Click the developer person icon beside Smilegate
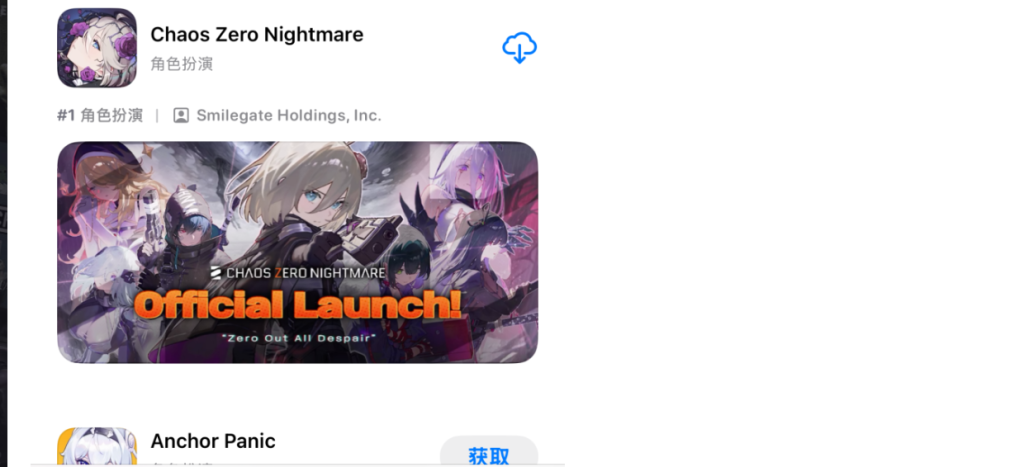Screen dimensions: 1024x467 click(x=181, y=116)
